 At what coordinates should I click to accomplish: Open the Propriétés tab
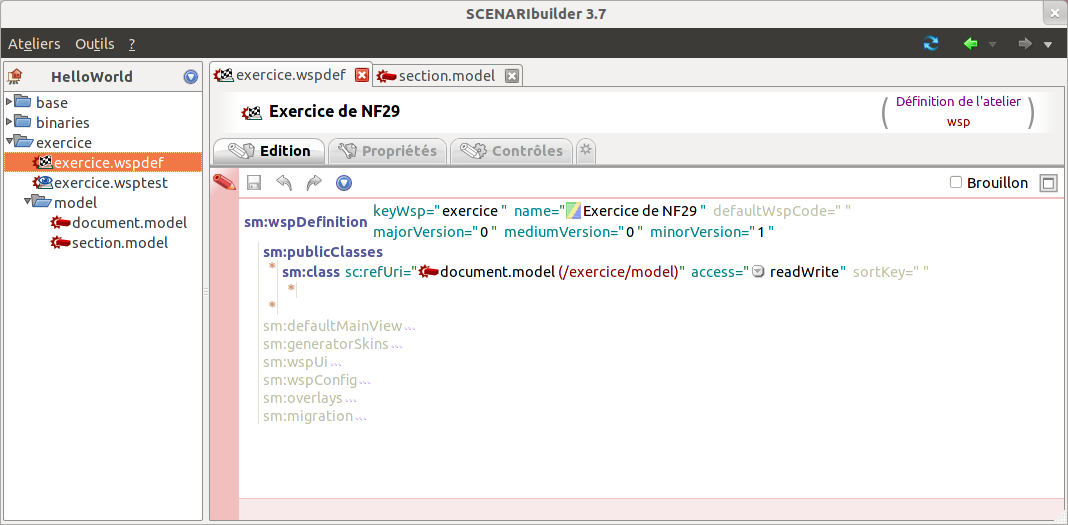point(387,150)
